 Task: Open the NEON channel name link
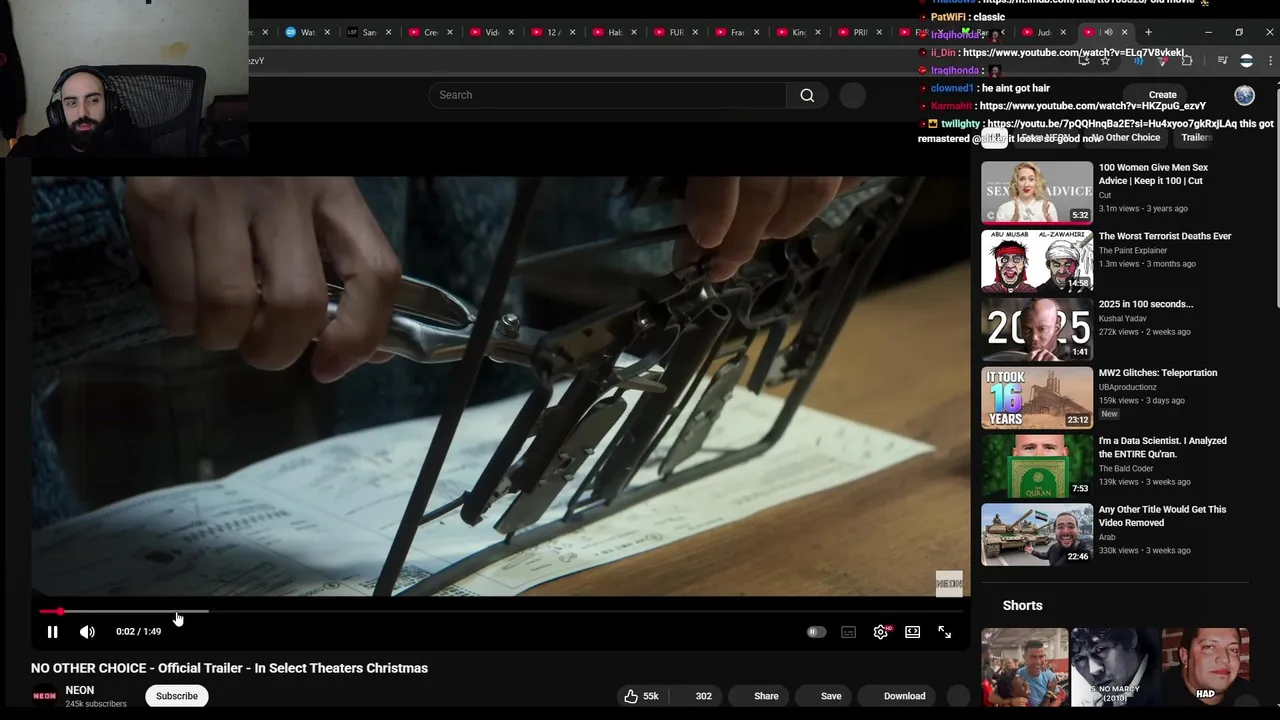click(80, 690)
